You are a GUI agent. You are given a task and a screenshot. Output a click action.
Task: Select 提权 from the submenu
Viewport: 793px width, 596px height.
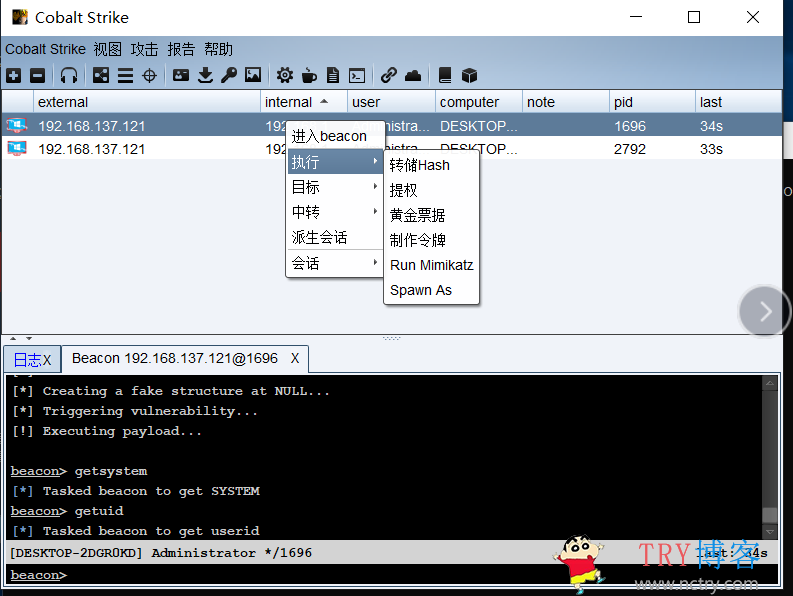(x=431, y=190)
